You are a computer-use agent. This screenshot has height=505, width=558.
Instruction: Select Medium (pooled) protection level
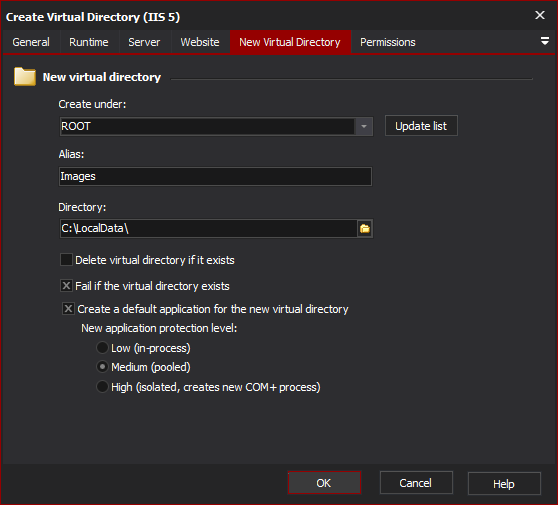pyautogui.click(x=102, y=367)
